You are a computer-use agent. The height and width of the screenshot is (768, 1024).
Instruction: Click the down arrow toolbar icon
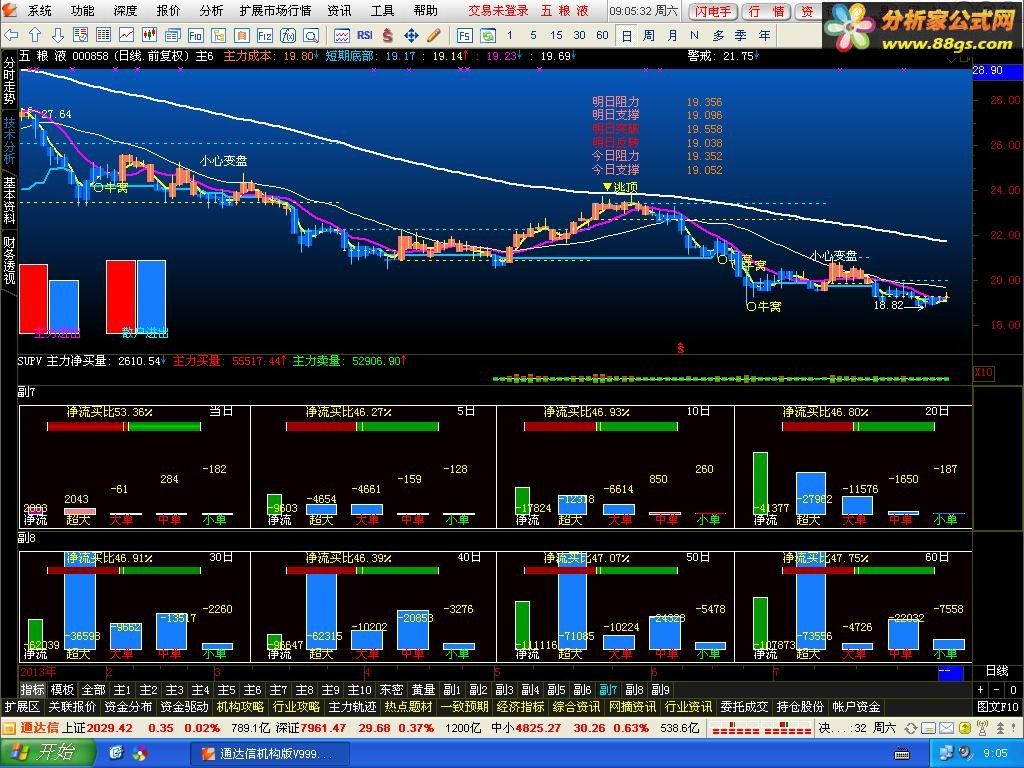click(57, 35)
